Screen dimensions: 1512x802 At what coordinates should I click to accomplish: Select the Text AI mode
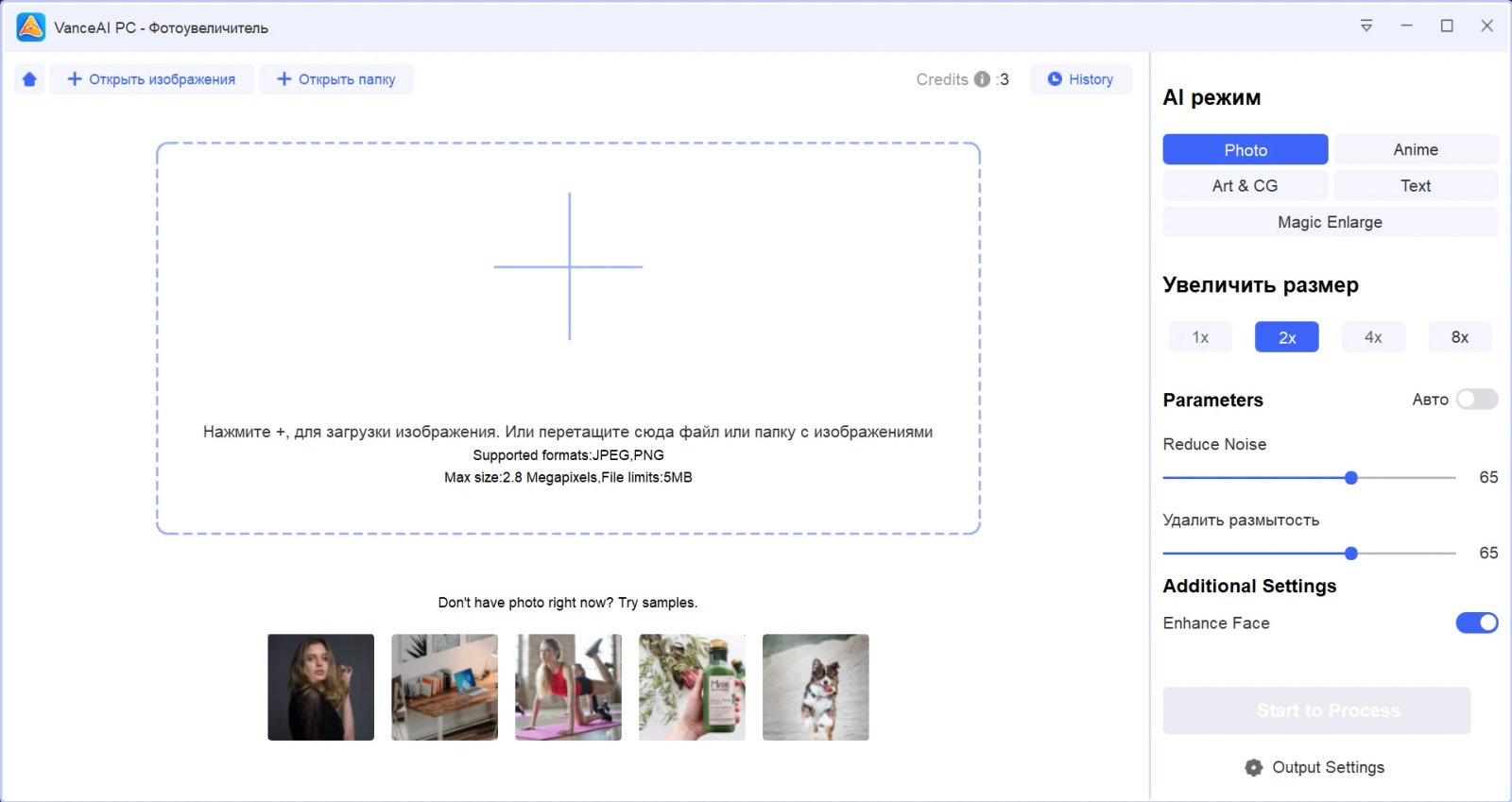1416,186
